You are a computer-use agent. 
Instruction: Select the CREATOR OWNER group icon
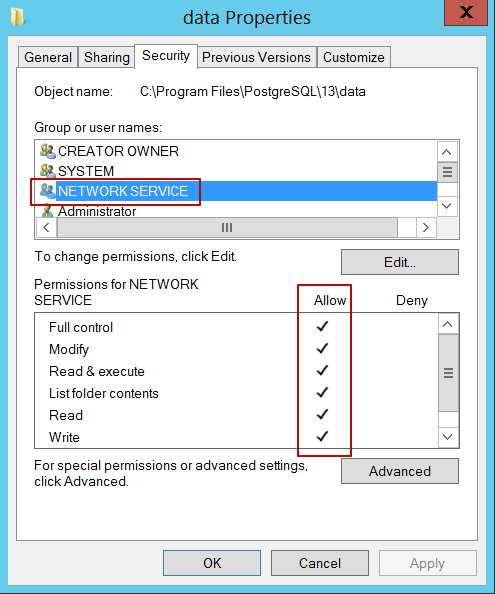pyautogui.click(x=48, y=151)
